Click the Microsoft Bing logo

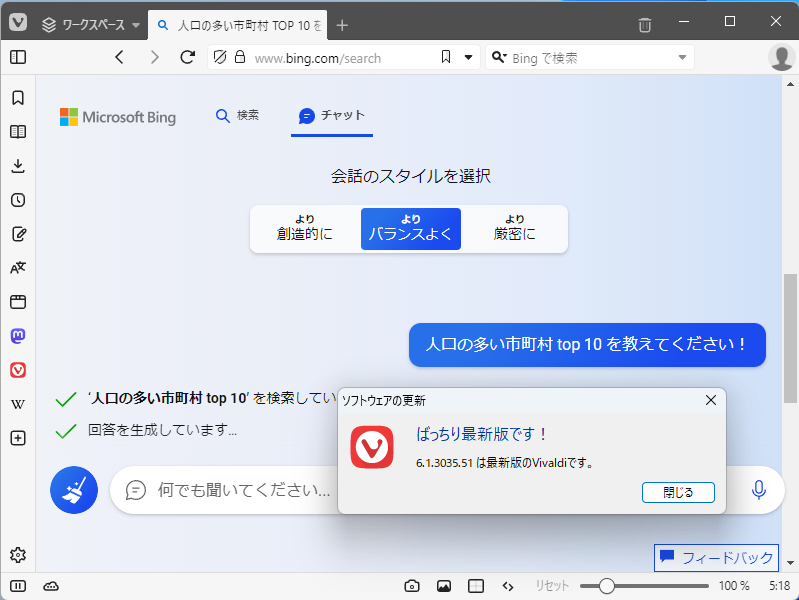(x=118, y=117)
